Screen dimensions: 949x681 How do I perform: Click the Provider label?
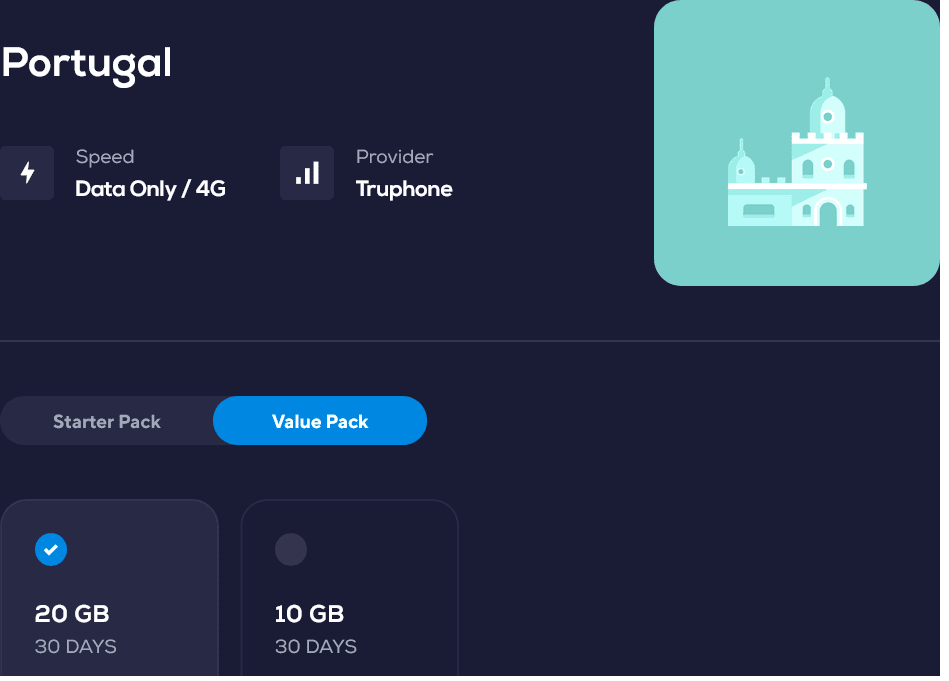click(x=394, y=157)
